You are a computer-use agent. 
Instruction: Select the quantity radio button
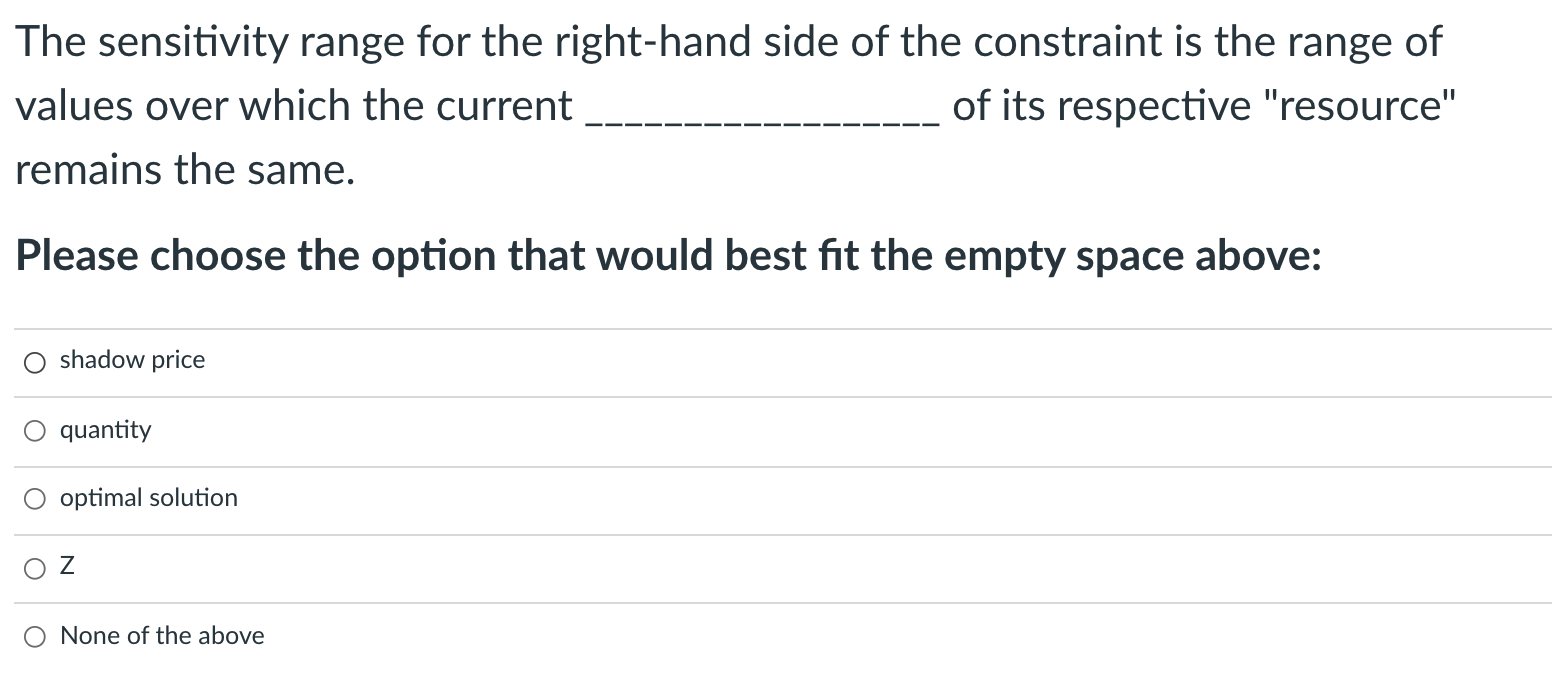pyautogui.click(x=35, y=430)
